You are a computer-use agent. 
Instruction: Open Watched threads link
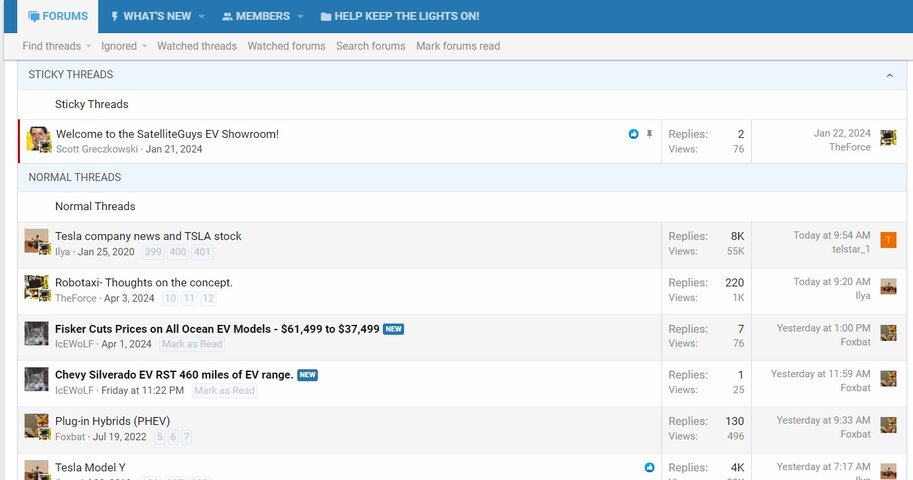[197, 46]
